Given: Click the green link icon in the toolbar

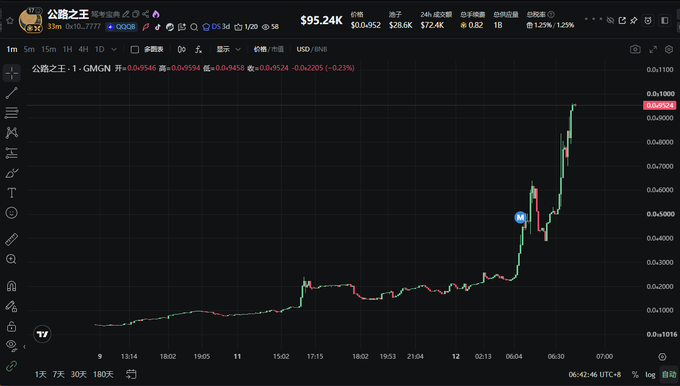Looking at the screenshot, I should pyautogui.click(x=12, y=366).
